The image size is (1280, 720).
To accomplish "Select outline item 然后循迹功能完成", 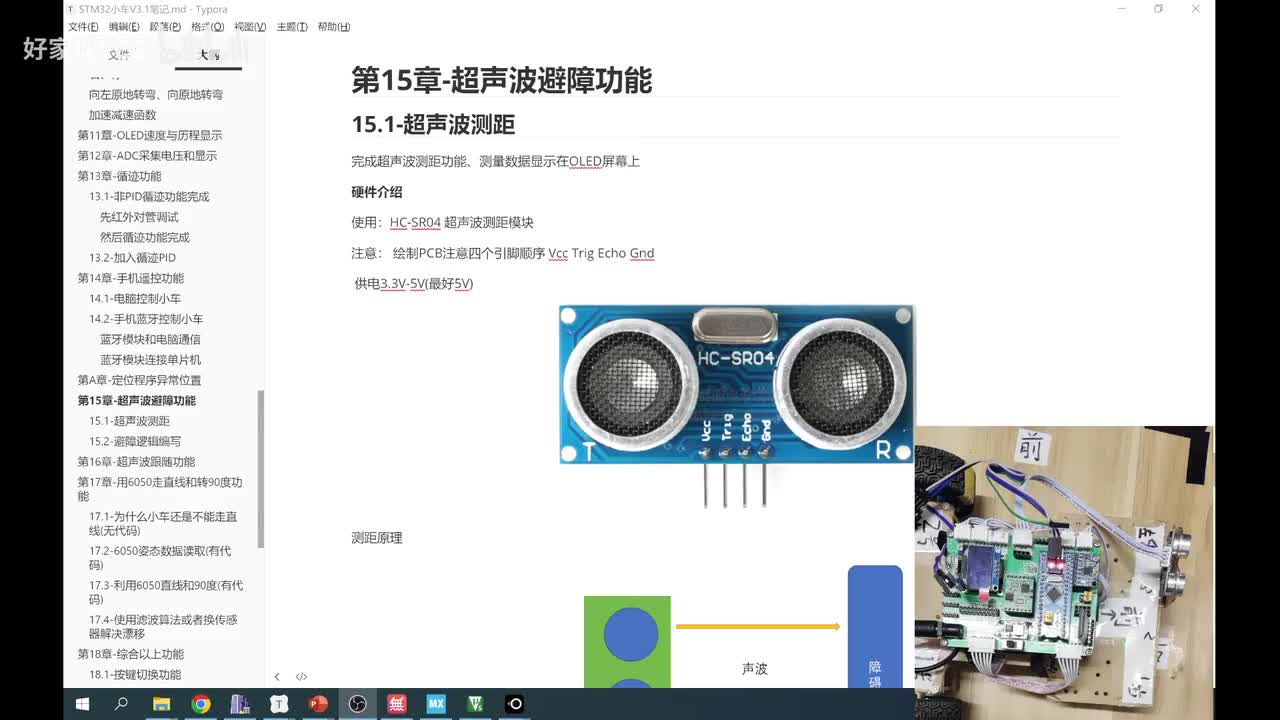I will (144, 237).
